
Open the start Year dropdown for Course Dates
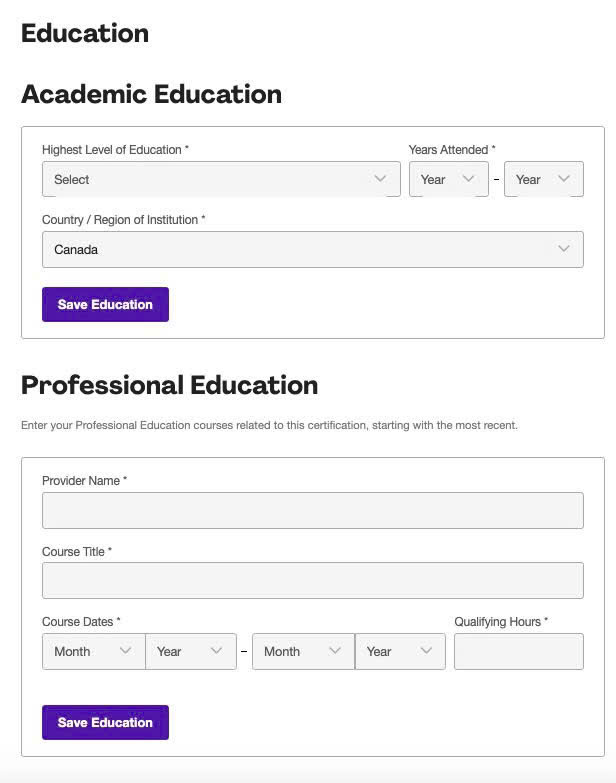[190, 651]
